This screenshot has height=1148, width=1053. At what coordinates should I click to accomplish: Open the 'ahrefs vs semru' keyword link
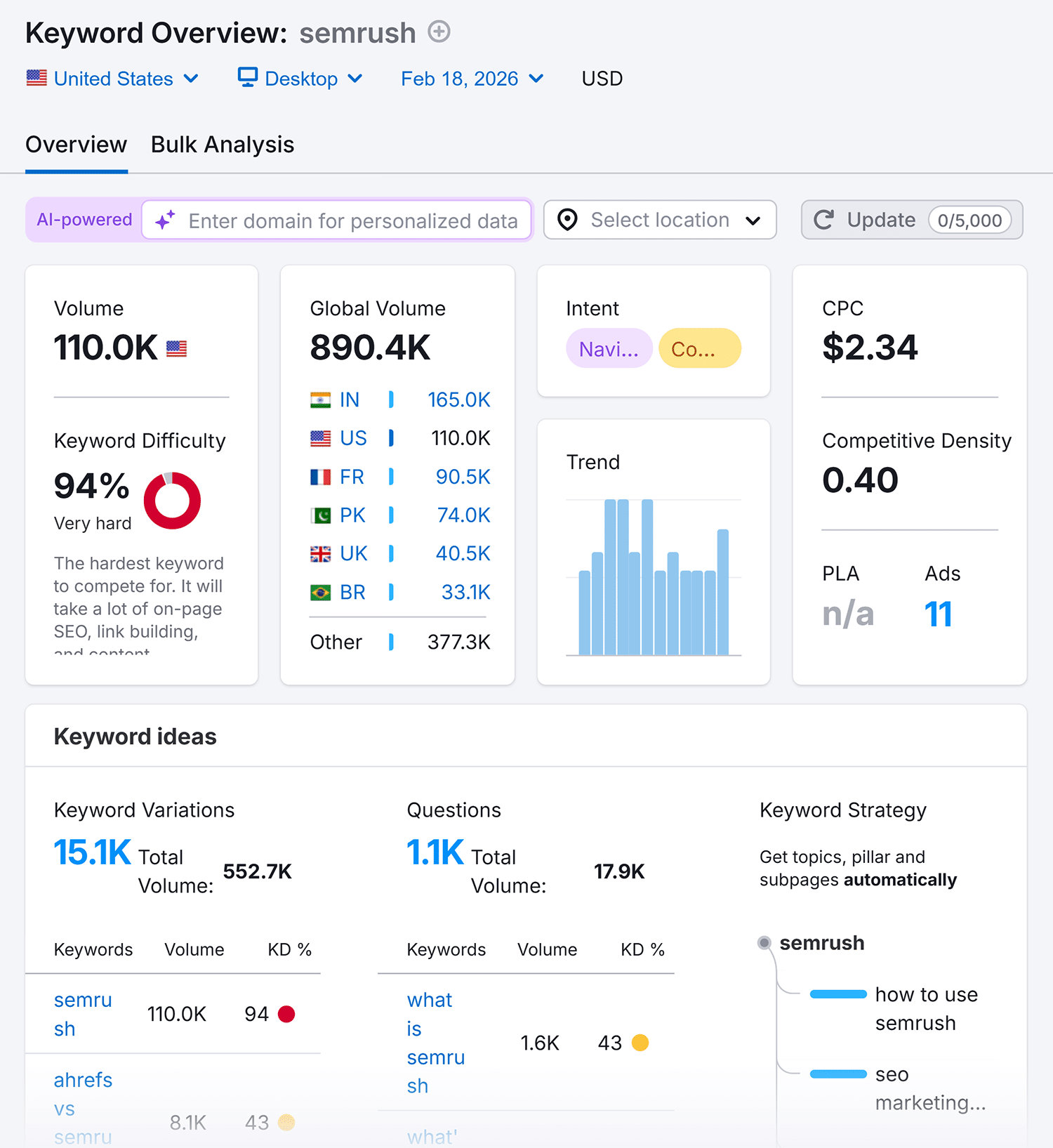pyautogui.click(x=83, y=1108)
